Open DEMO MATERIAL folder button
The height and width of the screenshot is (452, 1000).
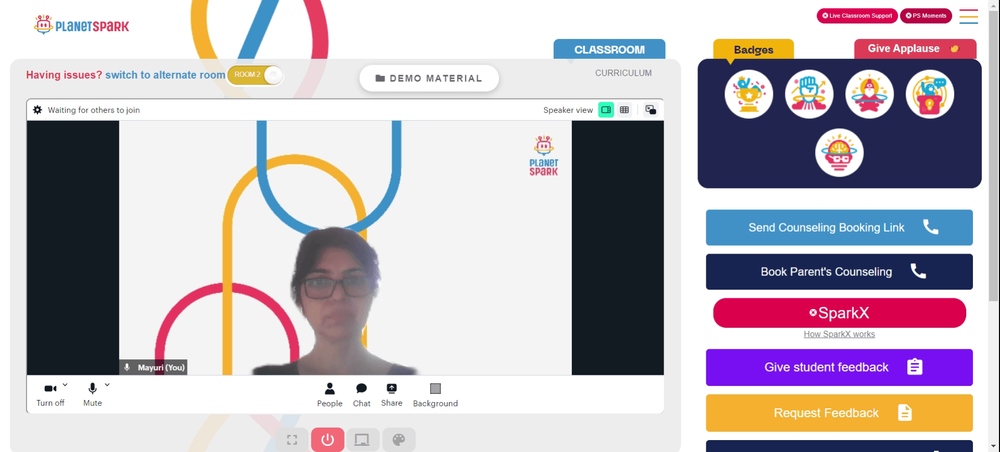click(x=429, y=78)
